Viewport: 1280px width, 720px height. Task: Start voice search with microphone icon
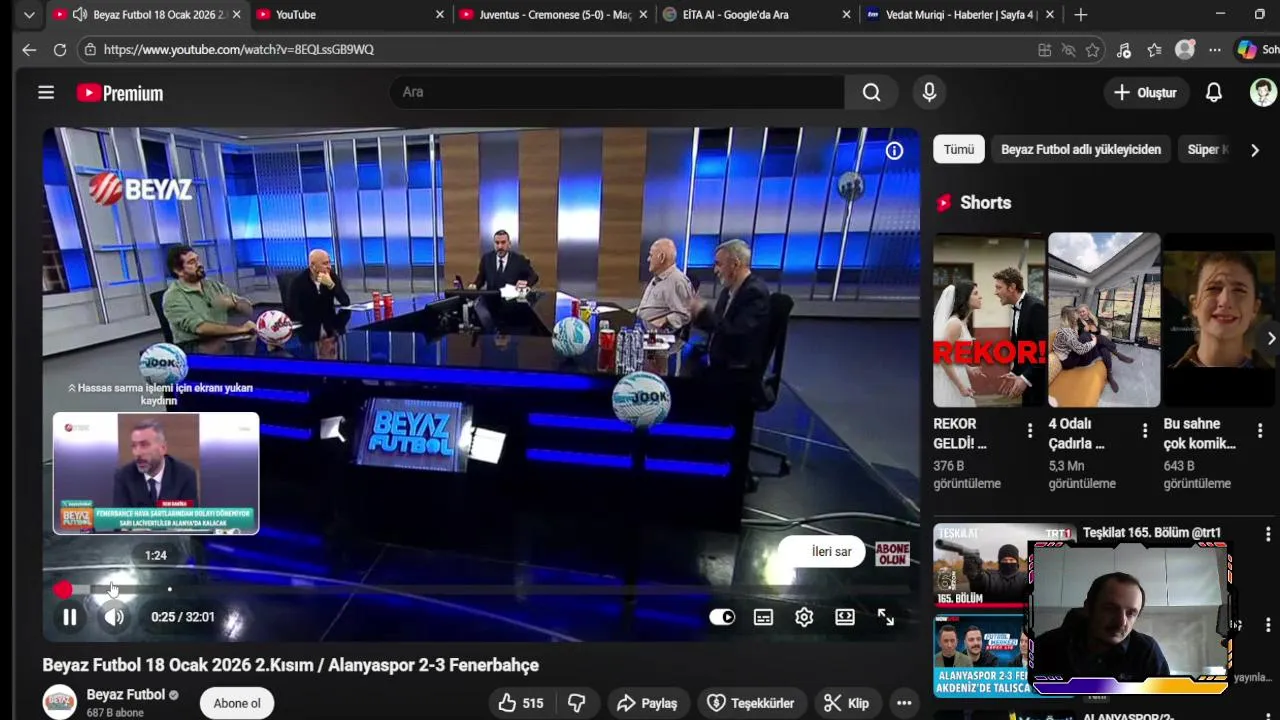[x=929, y=92]
